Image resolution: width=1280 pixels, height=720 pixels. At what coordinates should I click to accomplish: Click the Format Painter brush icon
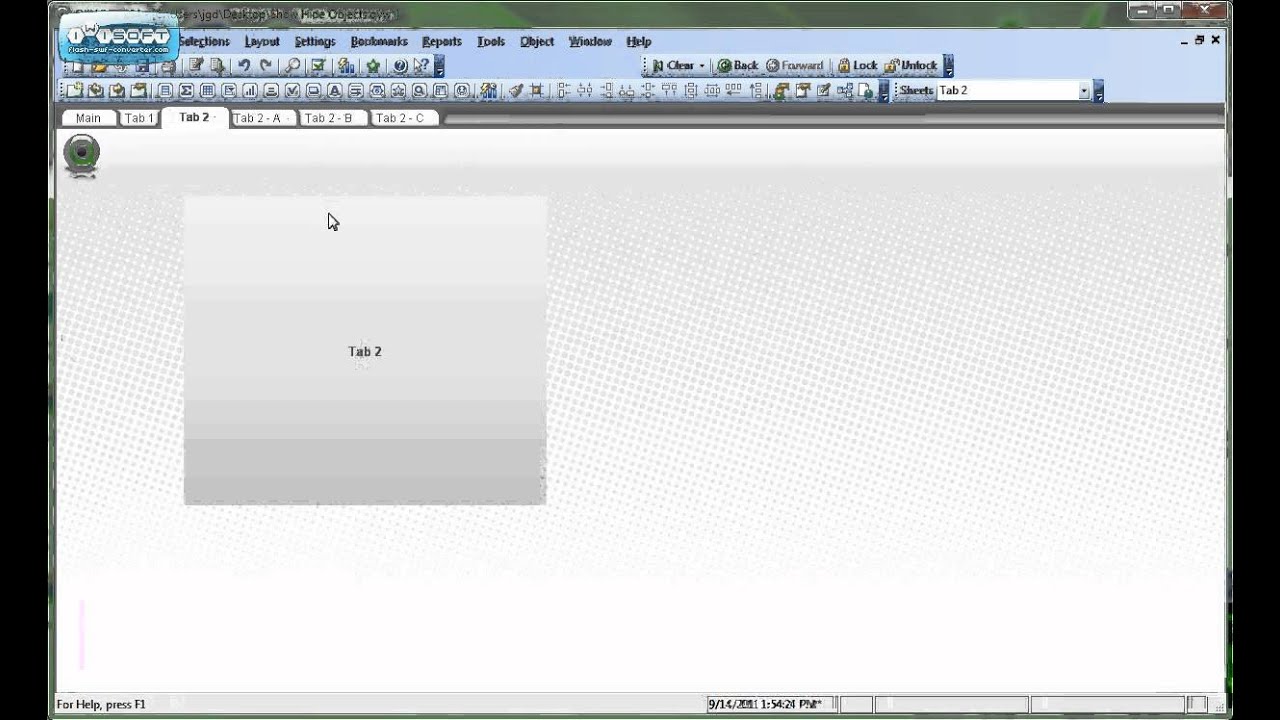click(x=516, y=91)
